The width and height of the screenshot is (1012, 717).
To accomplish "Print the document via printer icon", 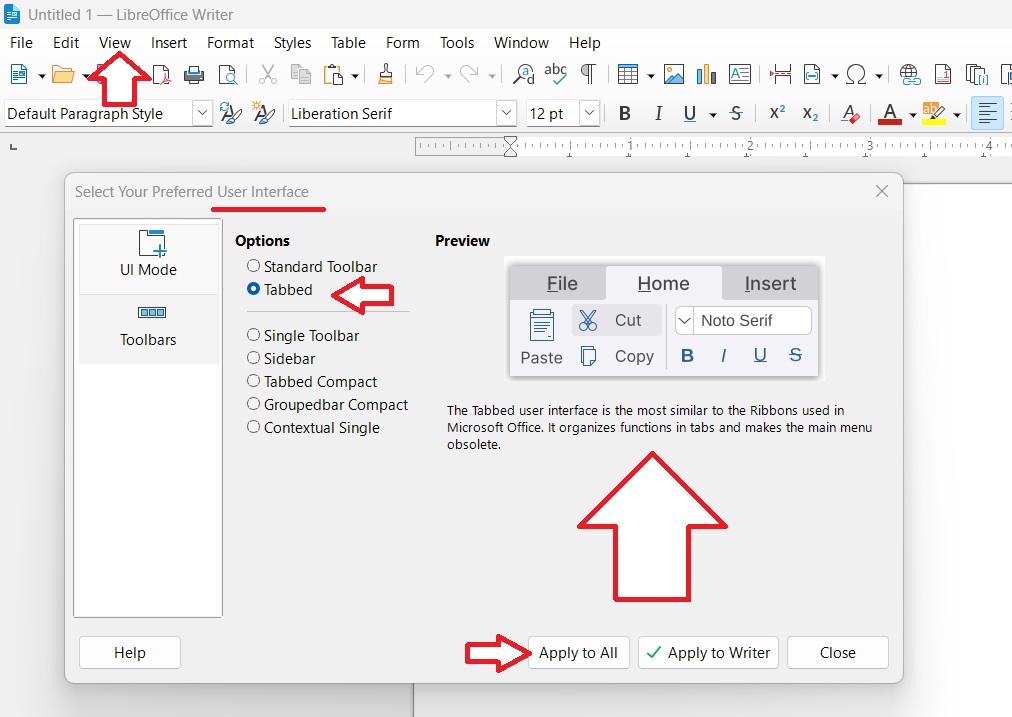I will click(194, 74).
